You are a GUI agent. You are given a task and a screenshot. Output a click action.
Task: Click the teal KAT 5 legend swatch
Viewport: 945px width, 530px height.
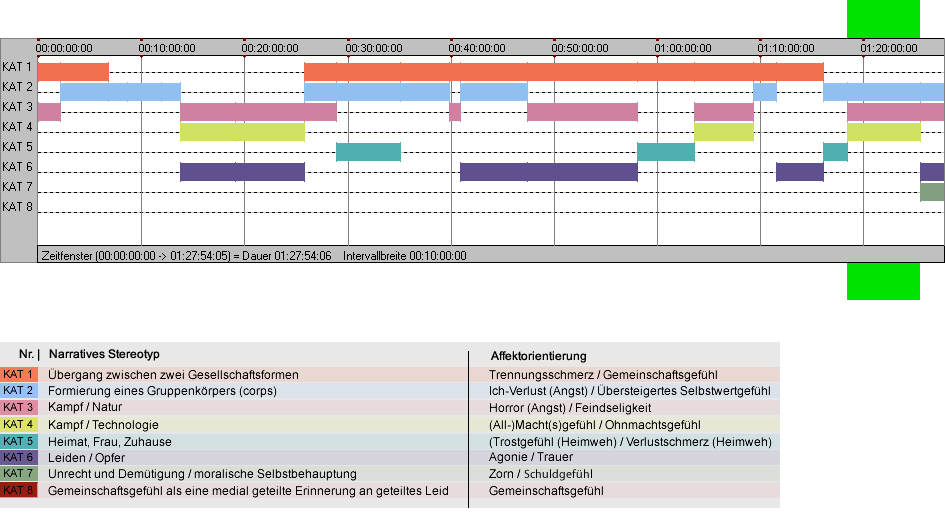tap(19, 441)
